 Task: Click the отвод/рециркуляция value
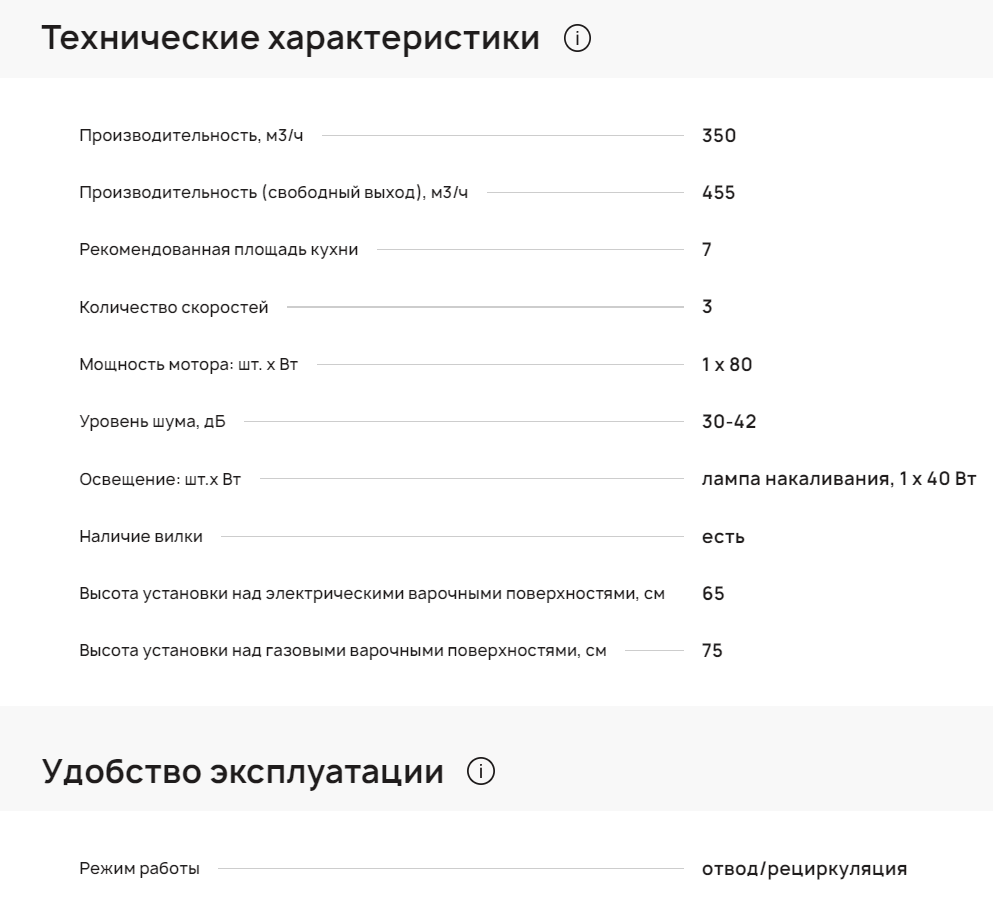coord(805,869)
